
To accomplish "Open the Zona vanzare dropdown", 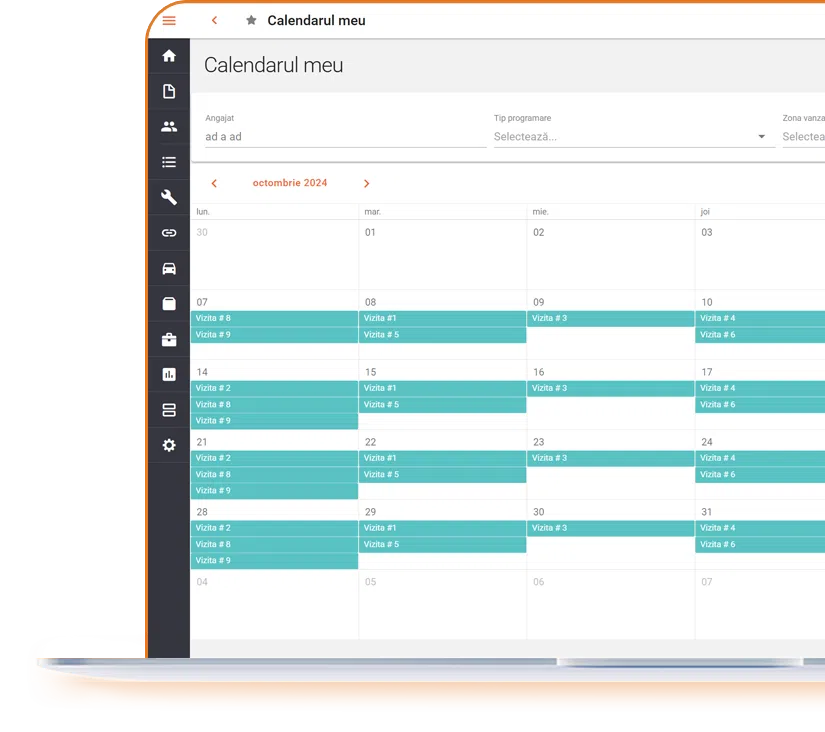I will coord(803,137).
